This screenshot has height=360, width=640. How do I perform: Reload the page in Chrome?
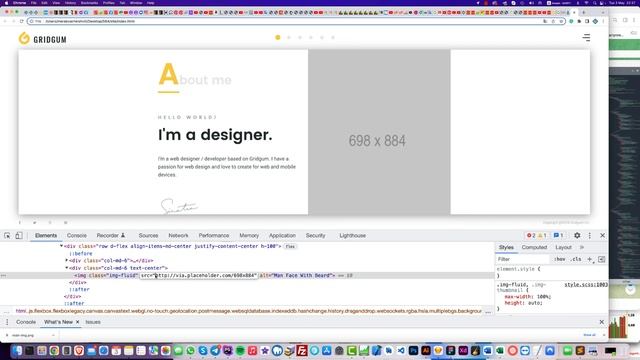pyautogui.click(x=22, y=21)
